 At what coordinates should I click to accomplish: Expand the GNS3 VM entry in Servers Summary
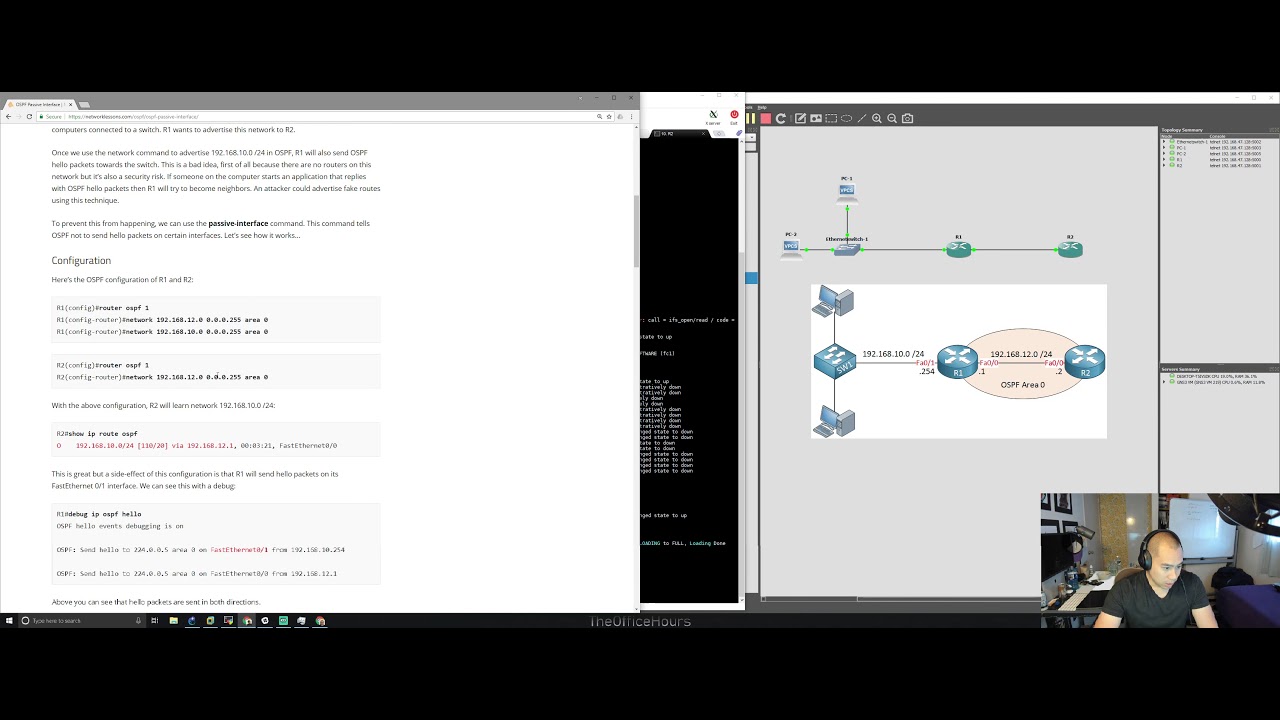(x=1164, y=382)
